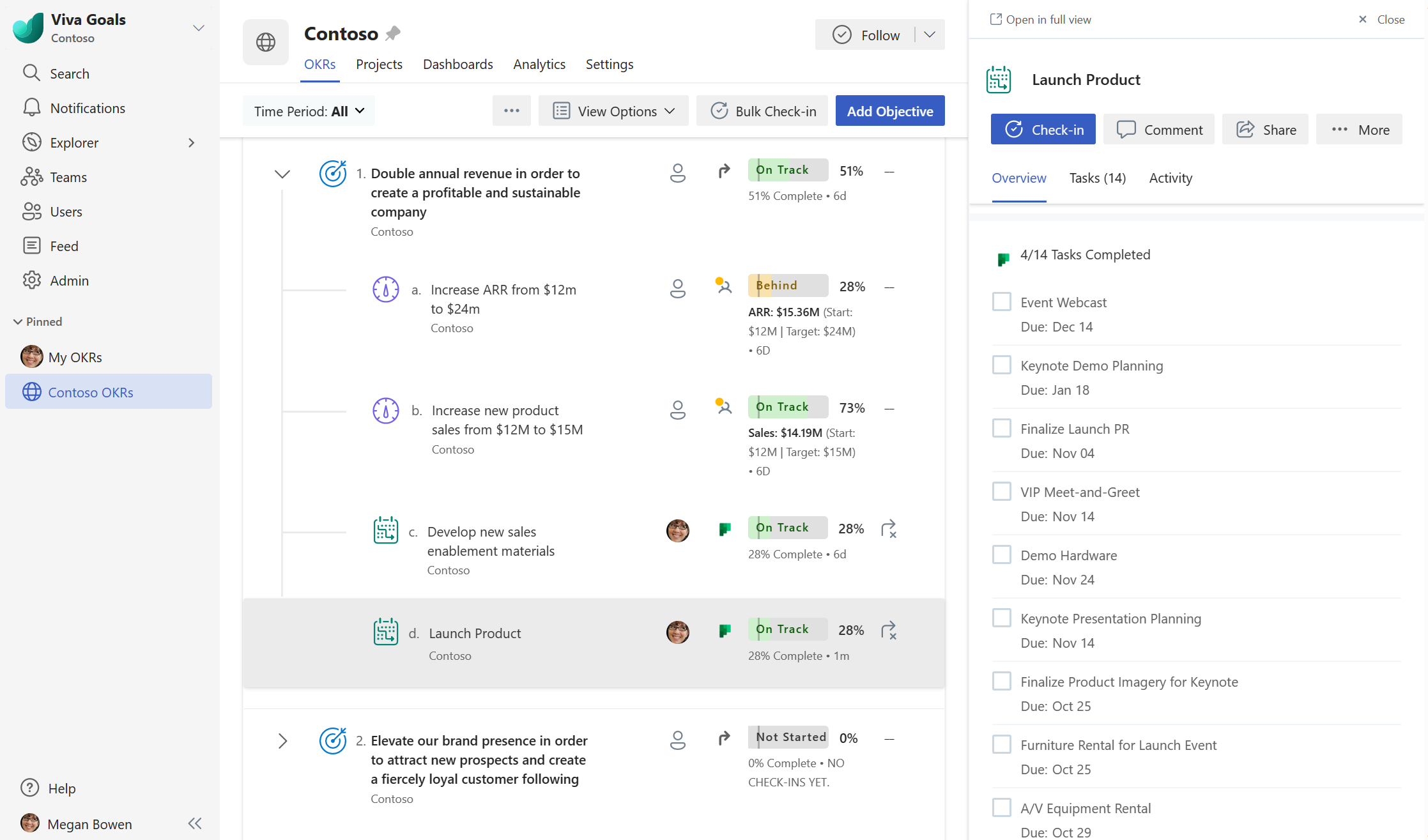
Task: Switch to the Activity tab
Action: 1170,178
